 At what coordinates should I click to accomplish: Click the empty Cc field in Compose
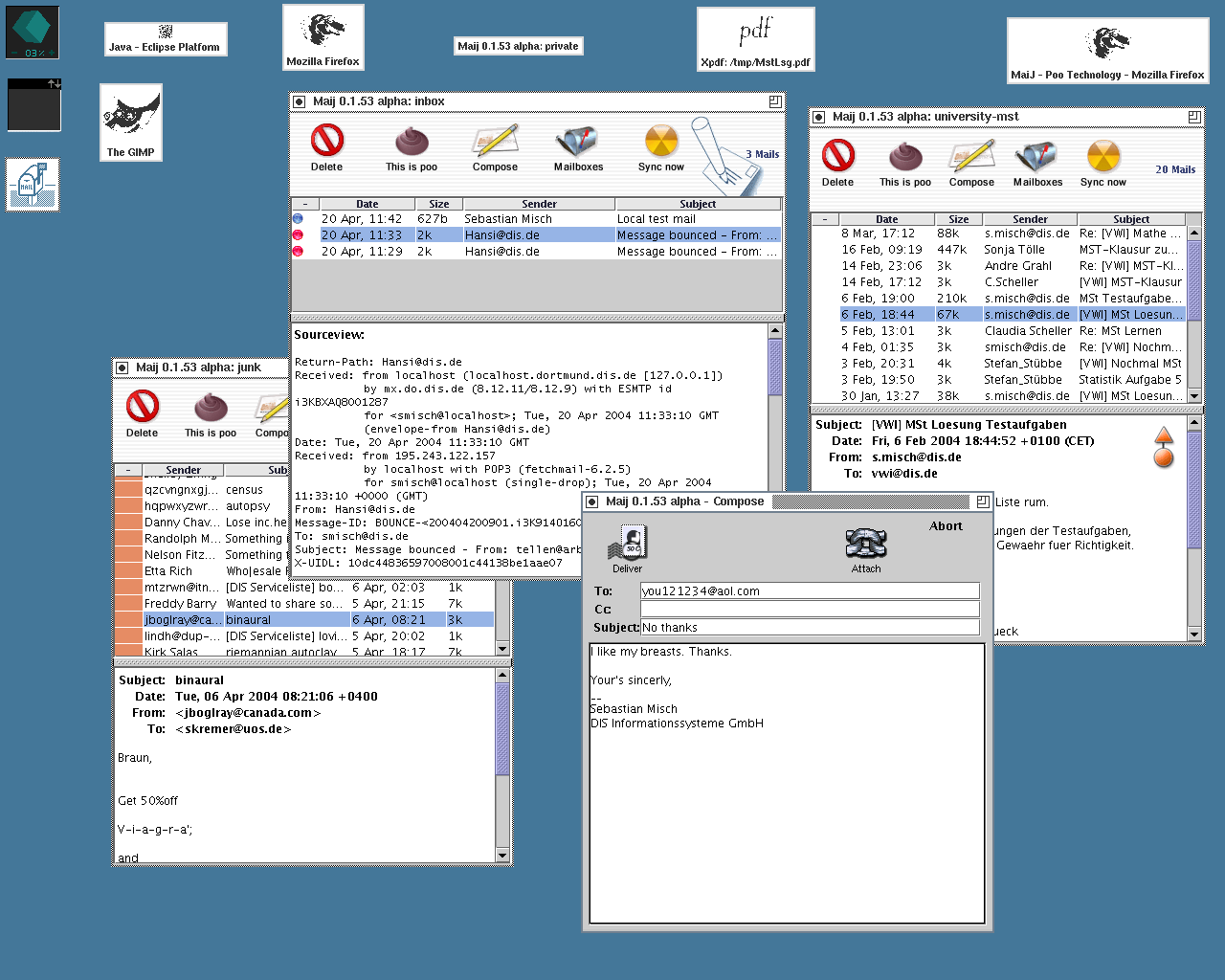pyautogui.click(x=810, y=610)
